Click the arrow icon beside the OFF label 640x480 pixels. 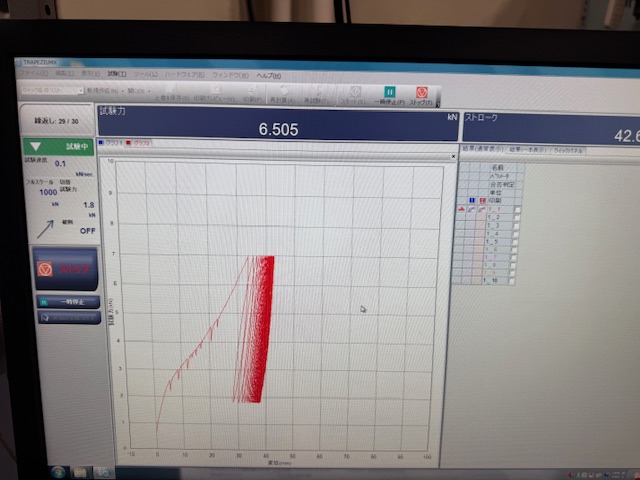46,228
